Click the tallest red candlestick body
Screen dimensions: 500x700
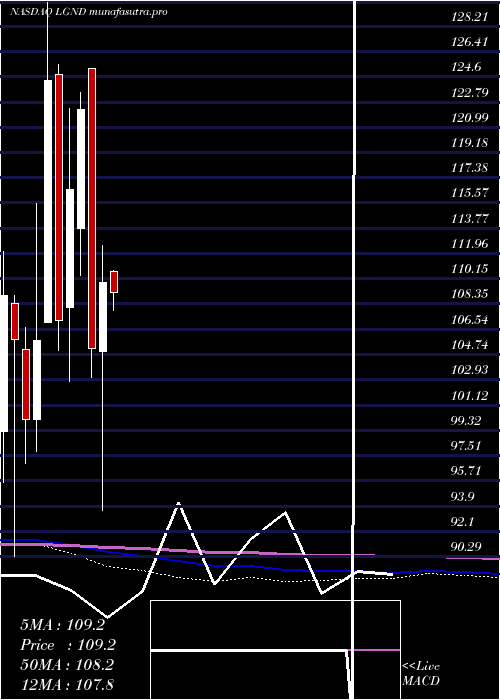tap(92, 208)
